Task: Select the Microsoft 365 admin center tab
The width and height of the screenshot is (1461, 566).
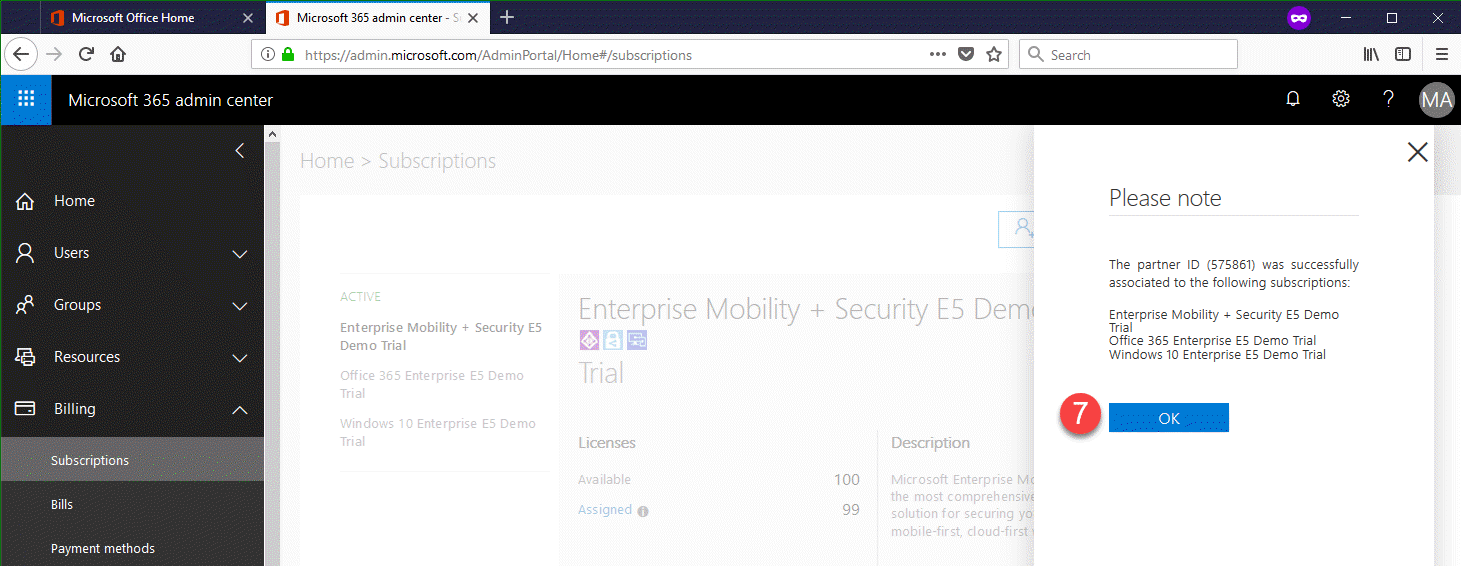Action: coord(380,18)
